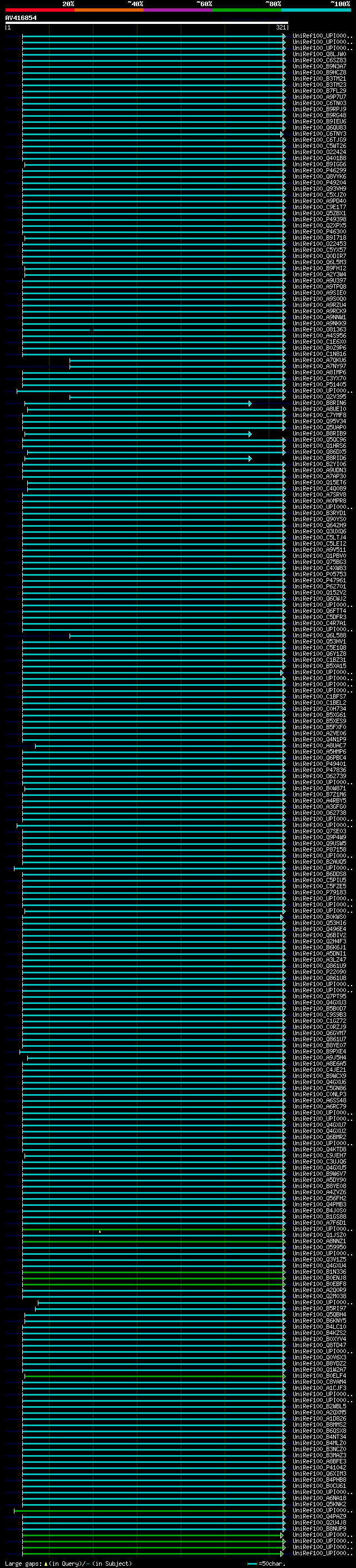Select the UniRef100_Q5UAP0 label
This screenshot has height=1568, width=356.
tap(319, 428)
